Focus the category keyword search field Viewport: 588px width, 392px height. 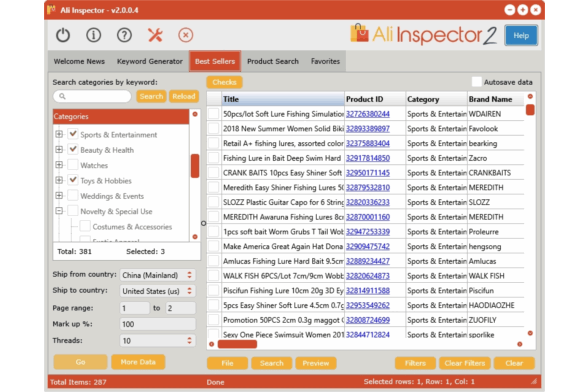tap(92, 96)
